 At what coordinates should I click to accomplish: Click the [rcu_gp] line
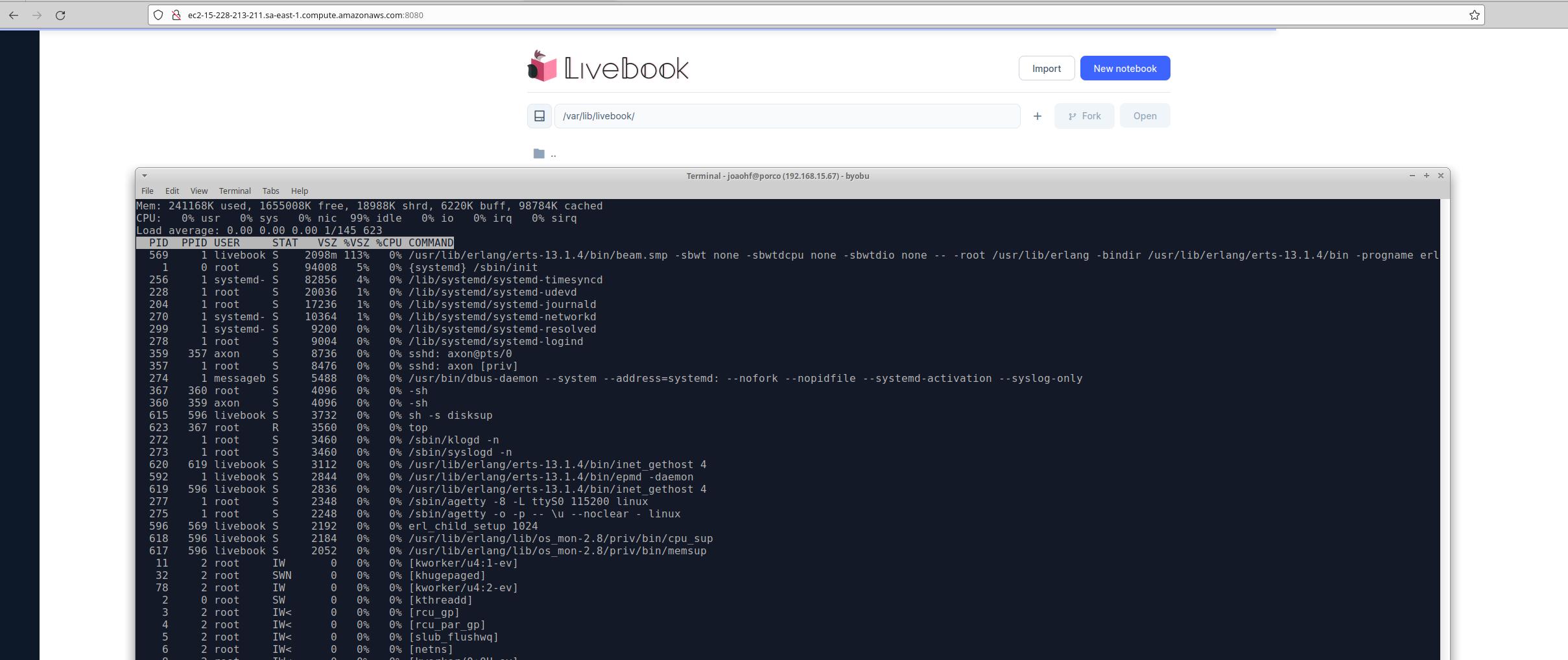pyautogui.click(x=298, y=612)
